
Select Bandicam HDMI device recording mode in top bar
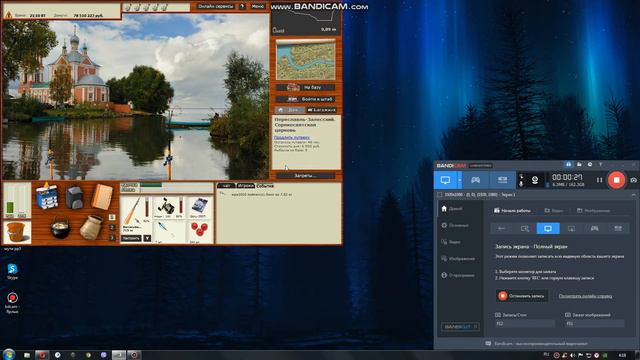point(502,180)
